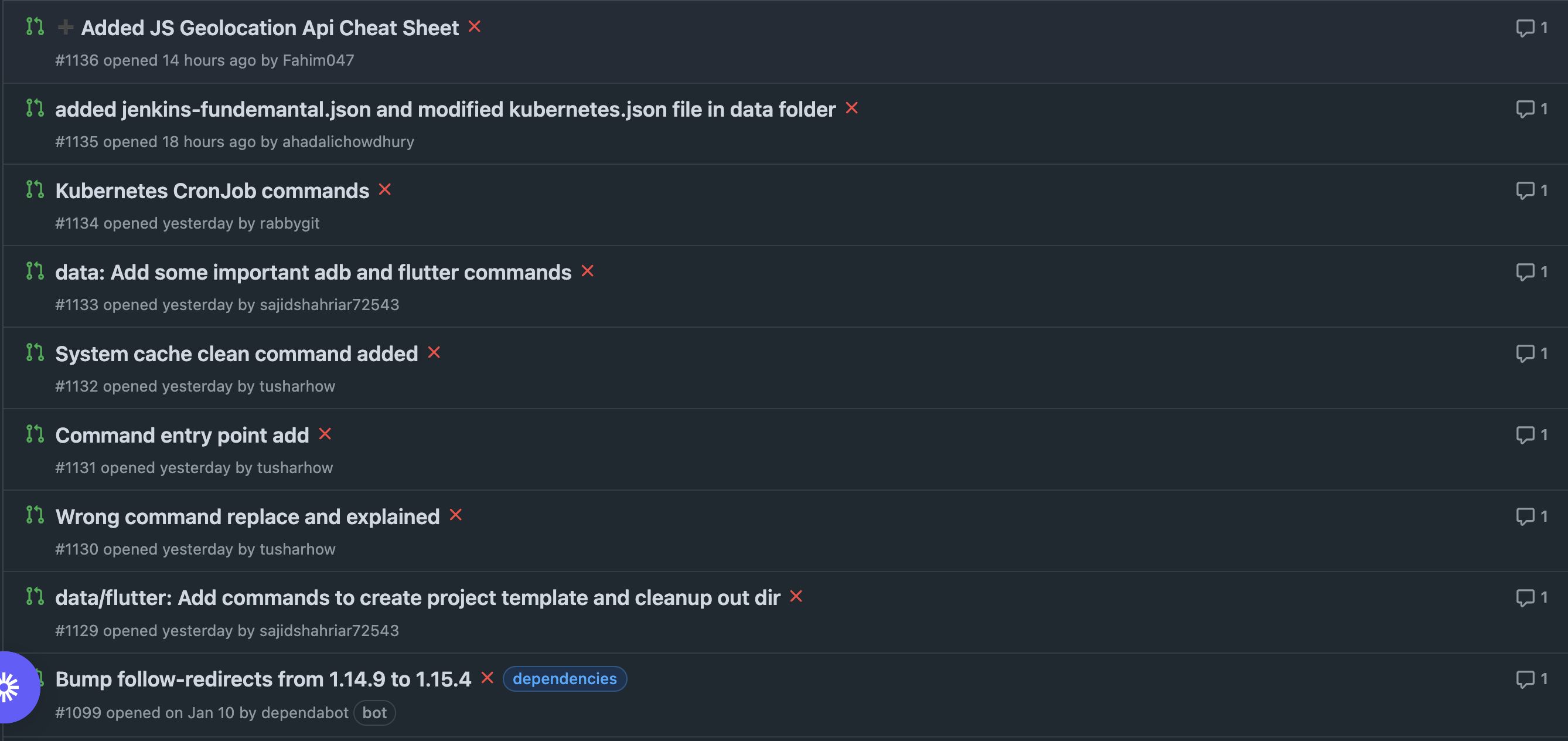Click dependabot author link

coord(304,712)
